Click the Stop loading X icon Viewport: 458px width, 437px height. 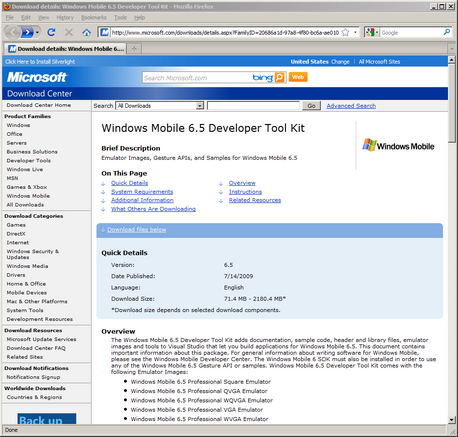point(69,32)
